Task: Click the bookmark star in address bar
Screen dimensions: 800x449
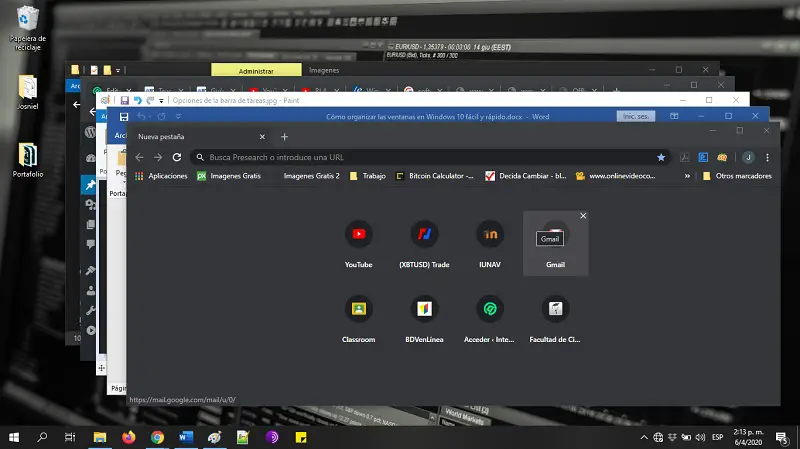Action: [661, 157]
